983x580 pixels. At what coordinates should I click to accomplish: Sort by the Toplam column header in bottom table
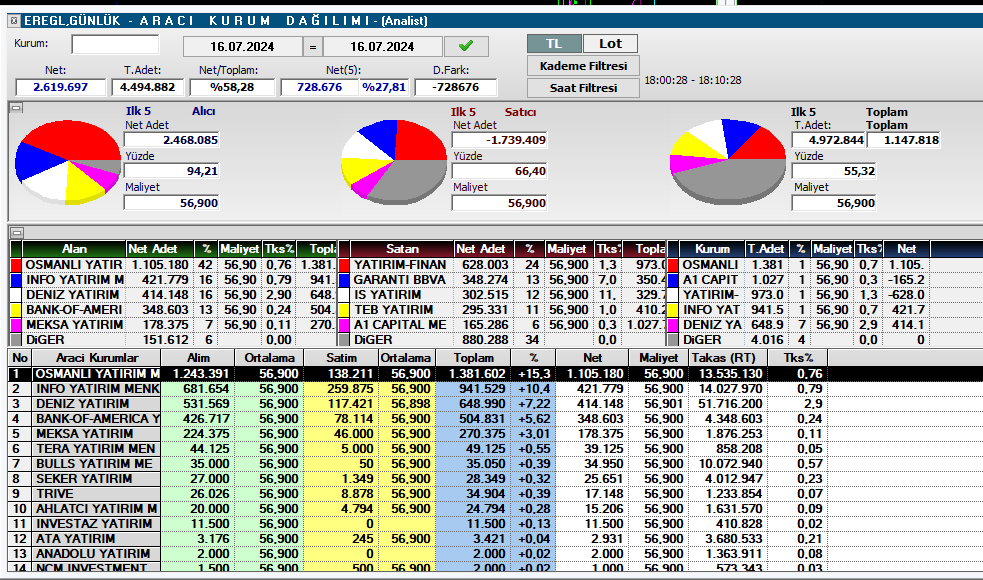473,358
